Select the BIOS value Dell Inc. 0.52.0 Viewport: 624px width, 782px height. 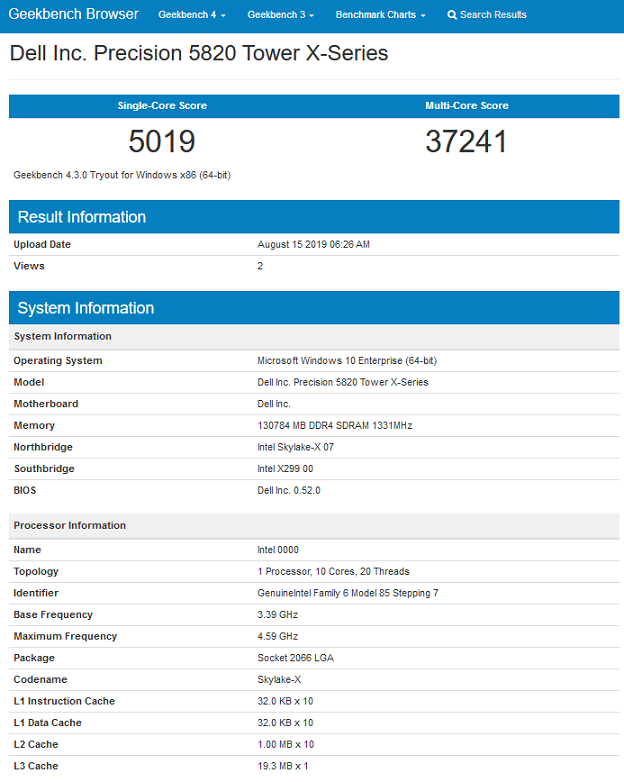coord(289,490)
